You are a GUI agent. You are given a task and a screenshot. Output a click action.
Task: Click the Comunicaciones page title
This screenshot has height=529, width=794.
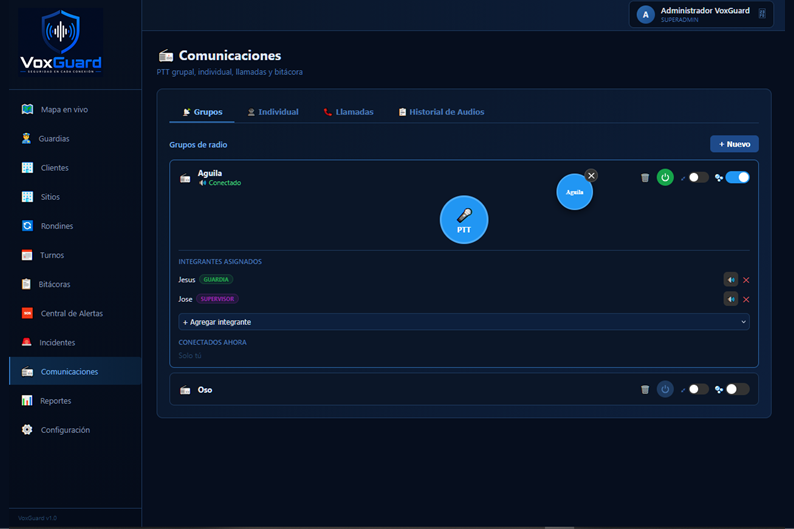point(230,56)
